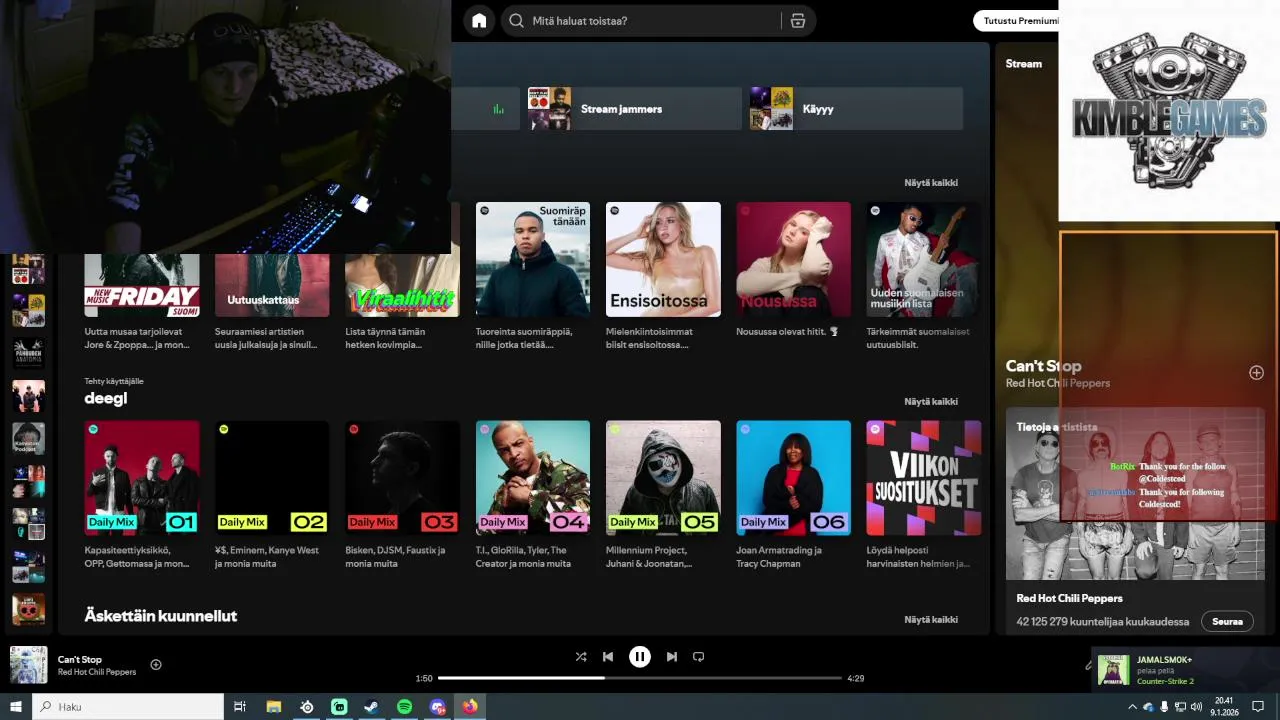
Task: Click 'Red Hot Chili Peppers' in the now-playing bar
Action: [x=97, y=672]
